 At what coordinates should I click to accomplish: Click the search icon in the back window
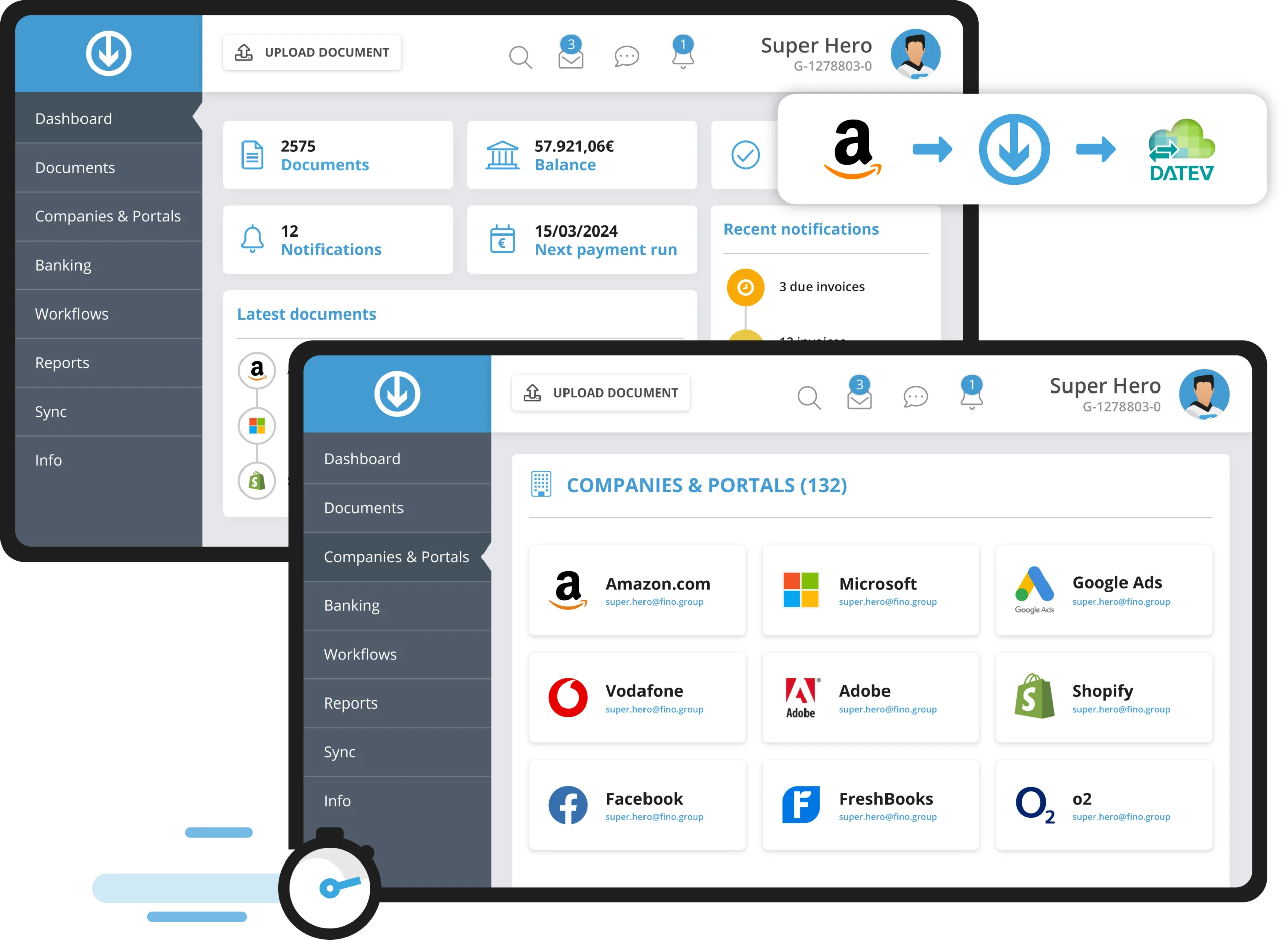pyautogui.click(x=520, y=57)
